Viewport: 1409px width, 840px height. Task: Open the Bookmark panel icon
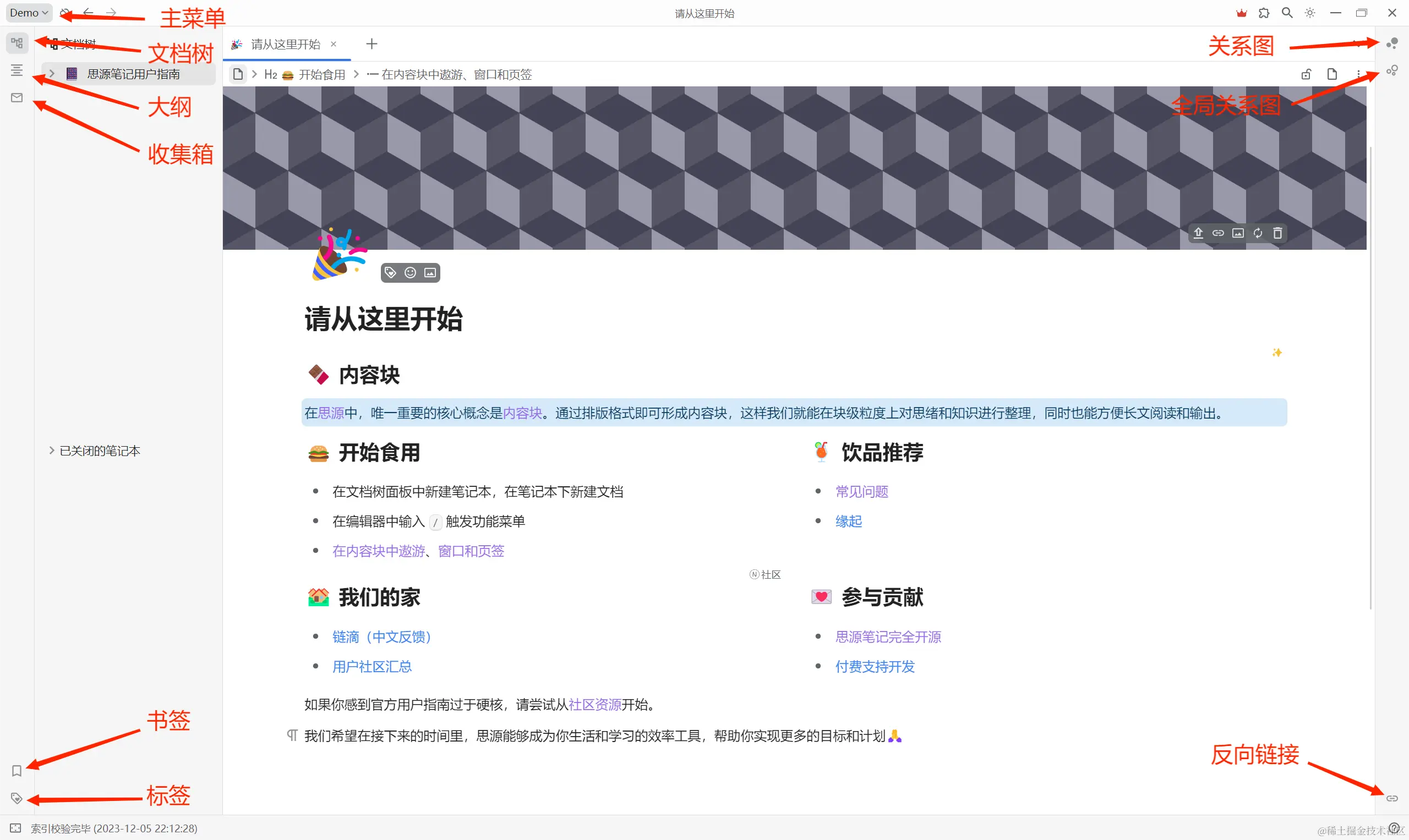(x=17, y=770)
